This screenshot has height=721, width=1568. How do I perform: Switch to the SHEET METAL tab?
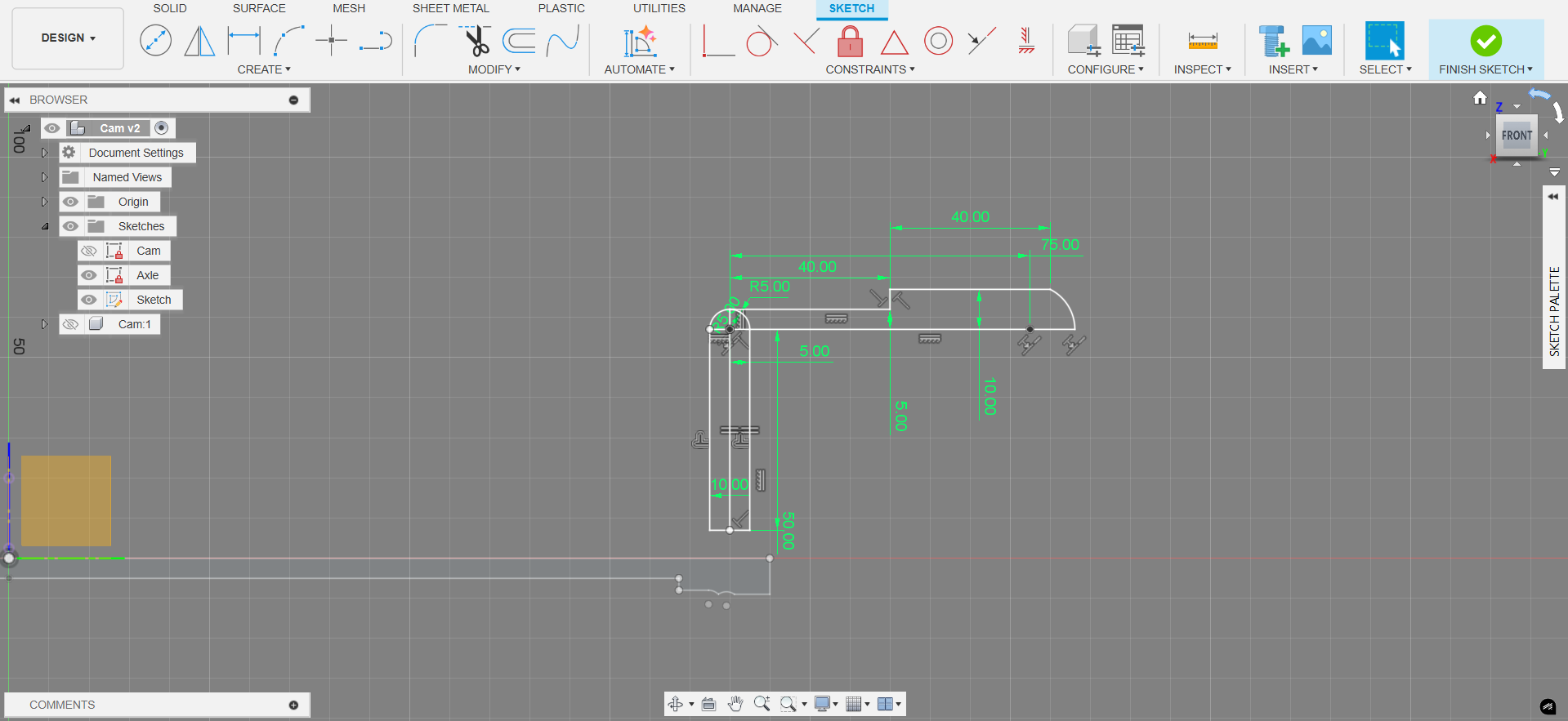(x=451, y=8)
